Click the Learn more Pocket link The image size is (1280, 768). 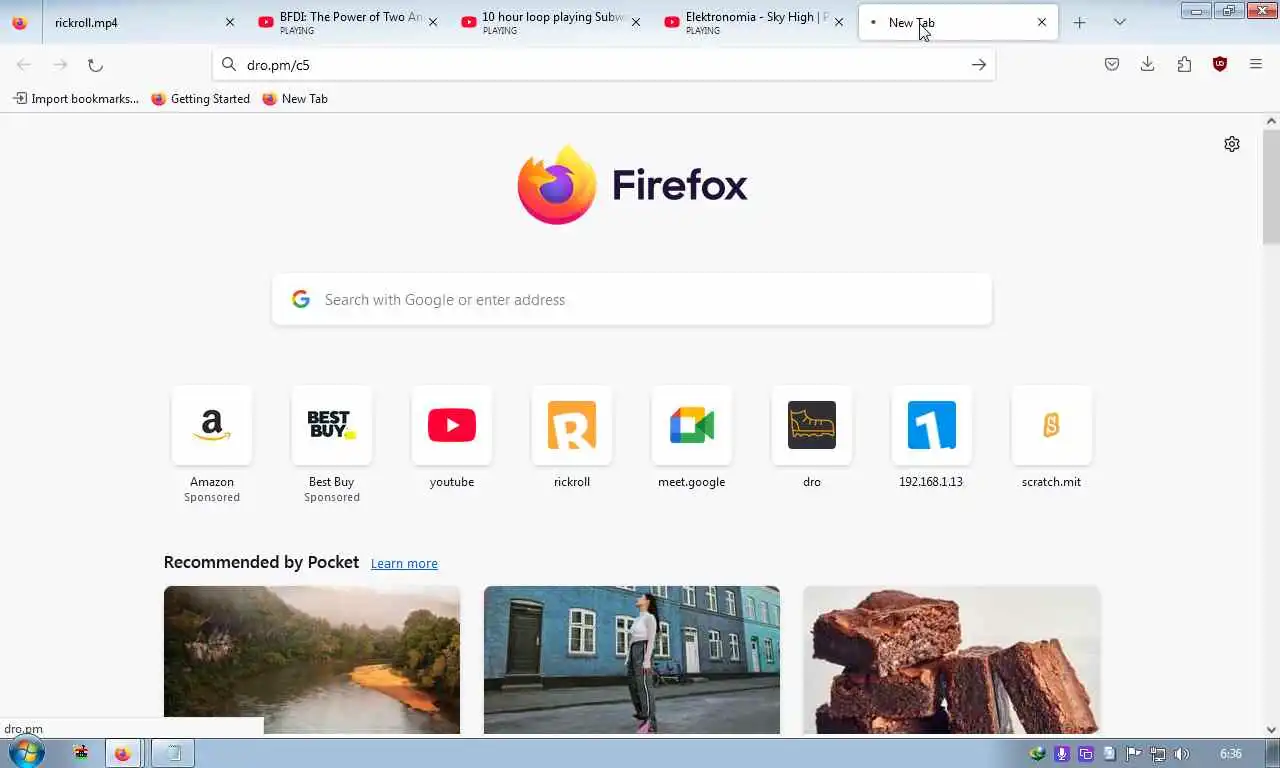point(404,564)
